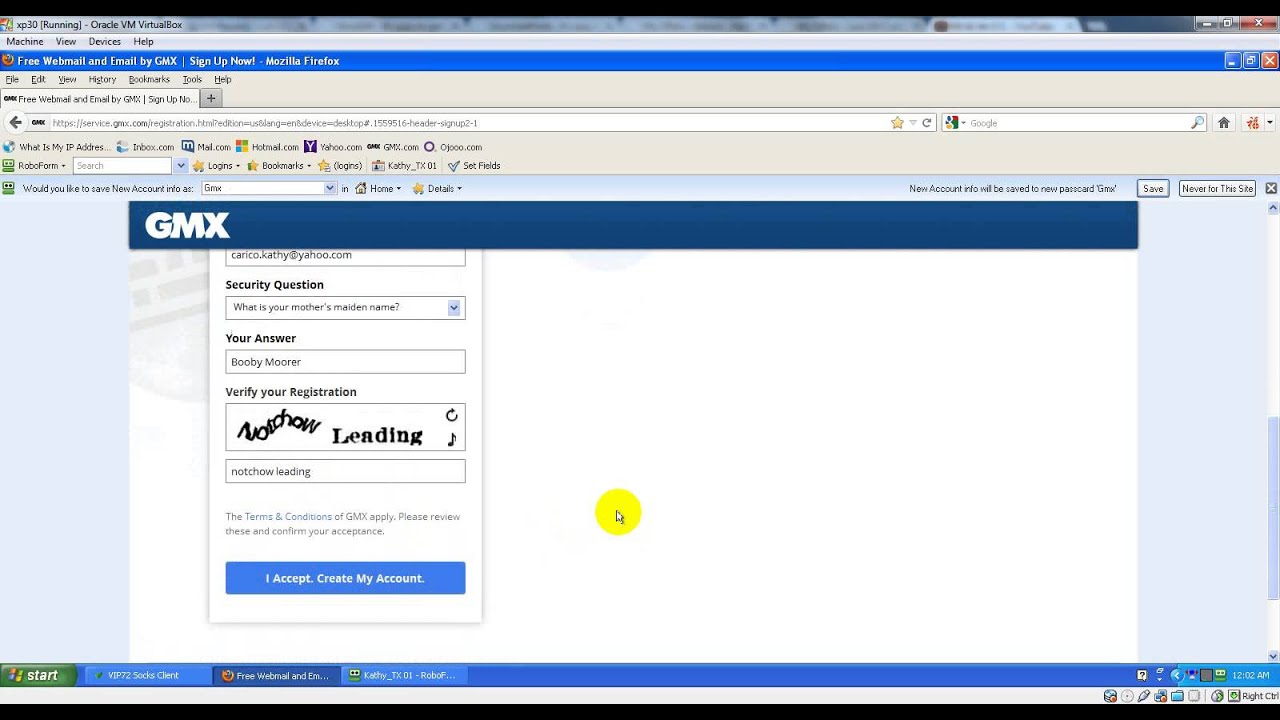
Task: Click the Set Fields RoboForm button
Action: pyautogui.click(x=474, y=166)
